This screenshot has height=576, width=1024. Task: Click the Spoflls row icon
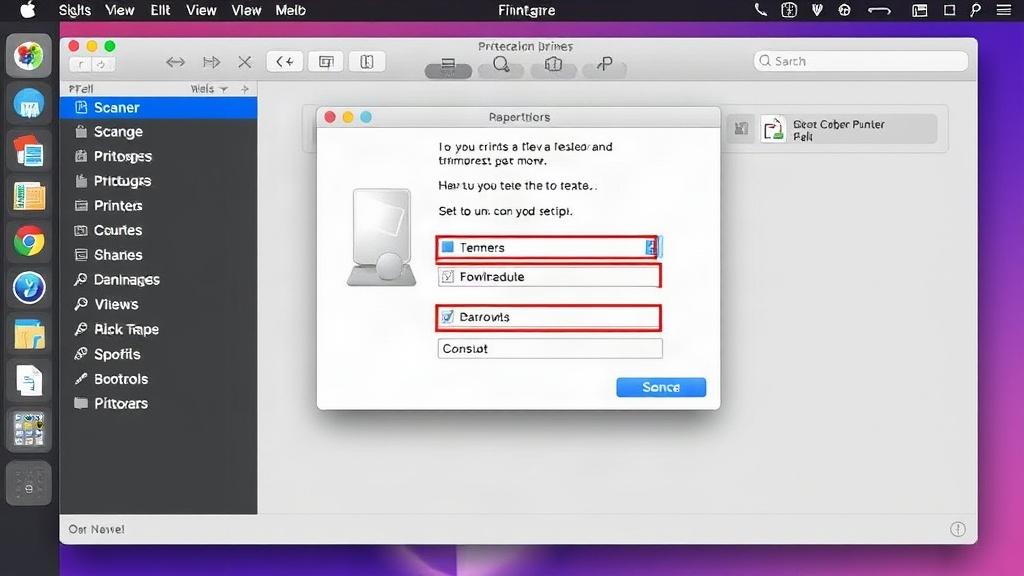81,354
